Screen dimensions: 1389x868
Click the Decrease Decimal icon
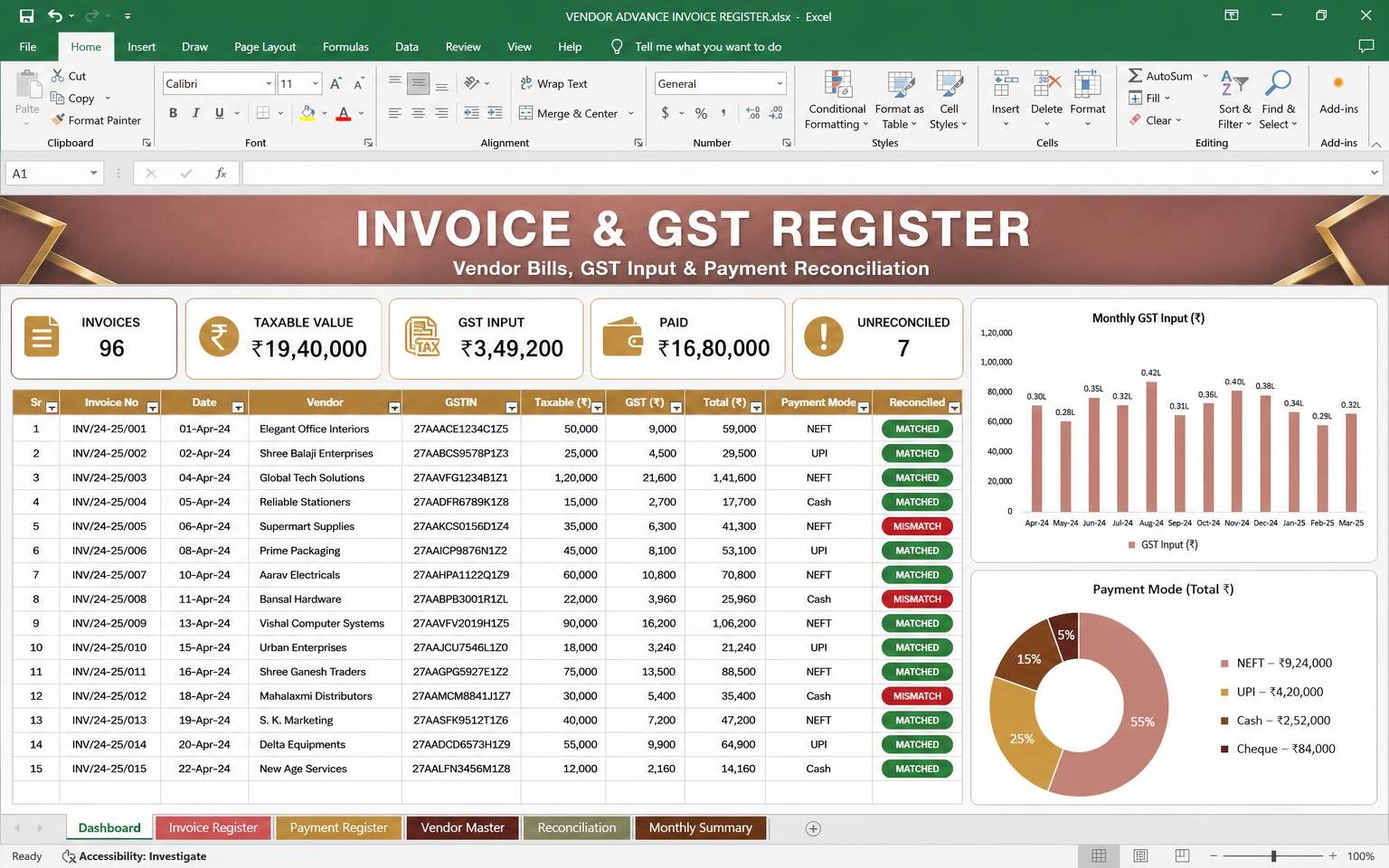click(x=776, y=113)
